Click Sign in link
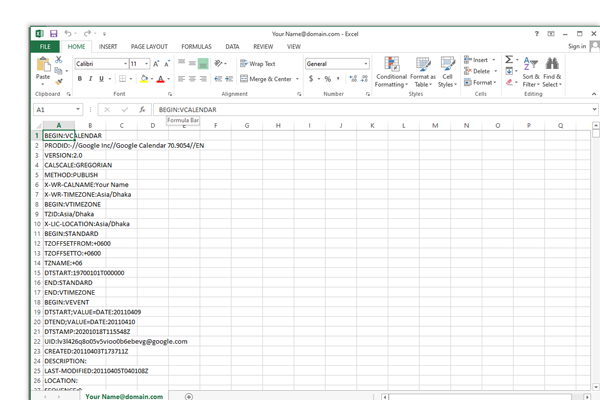Viewport: 600px width, 400px height. pyautogui.click(x=577, y=46)
